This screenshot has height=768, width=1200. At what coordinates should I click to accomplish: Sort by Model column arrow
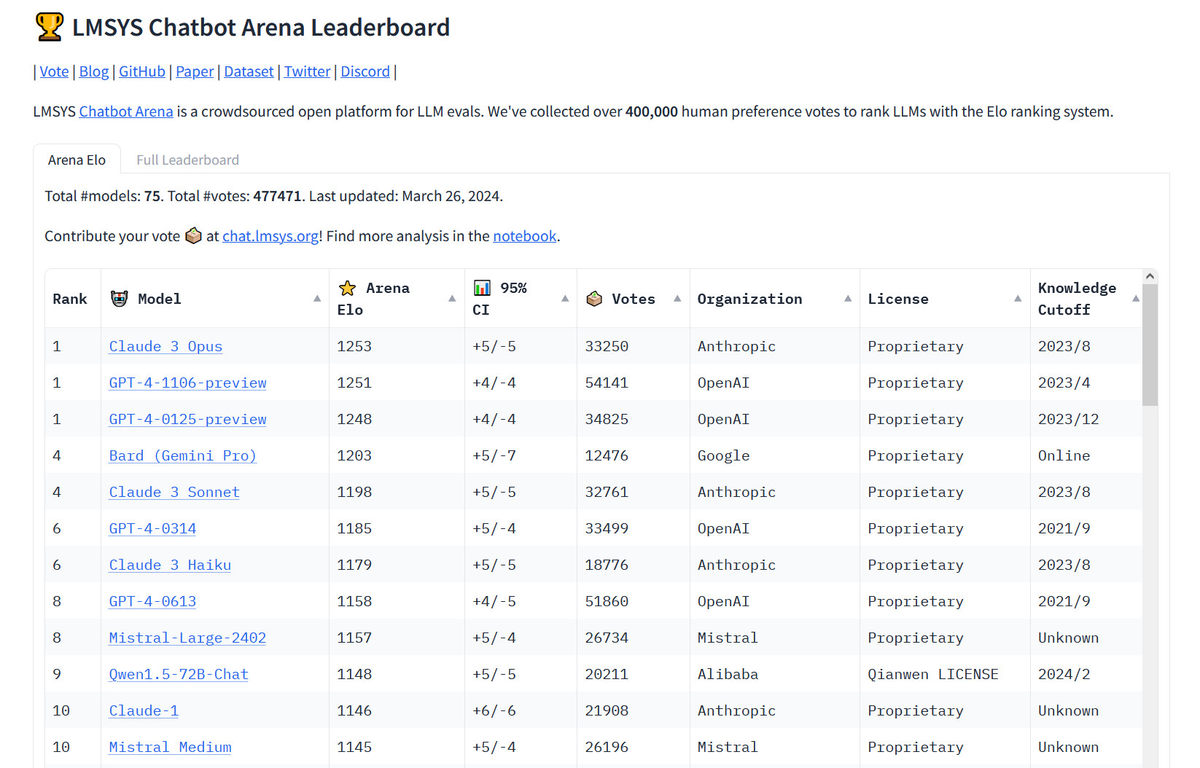[x=317, y=299]
